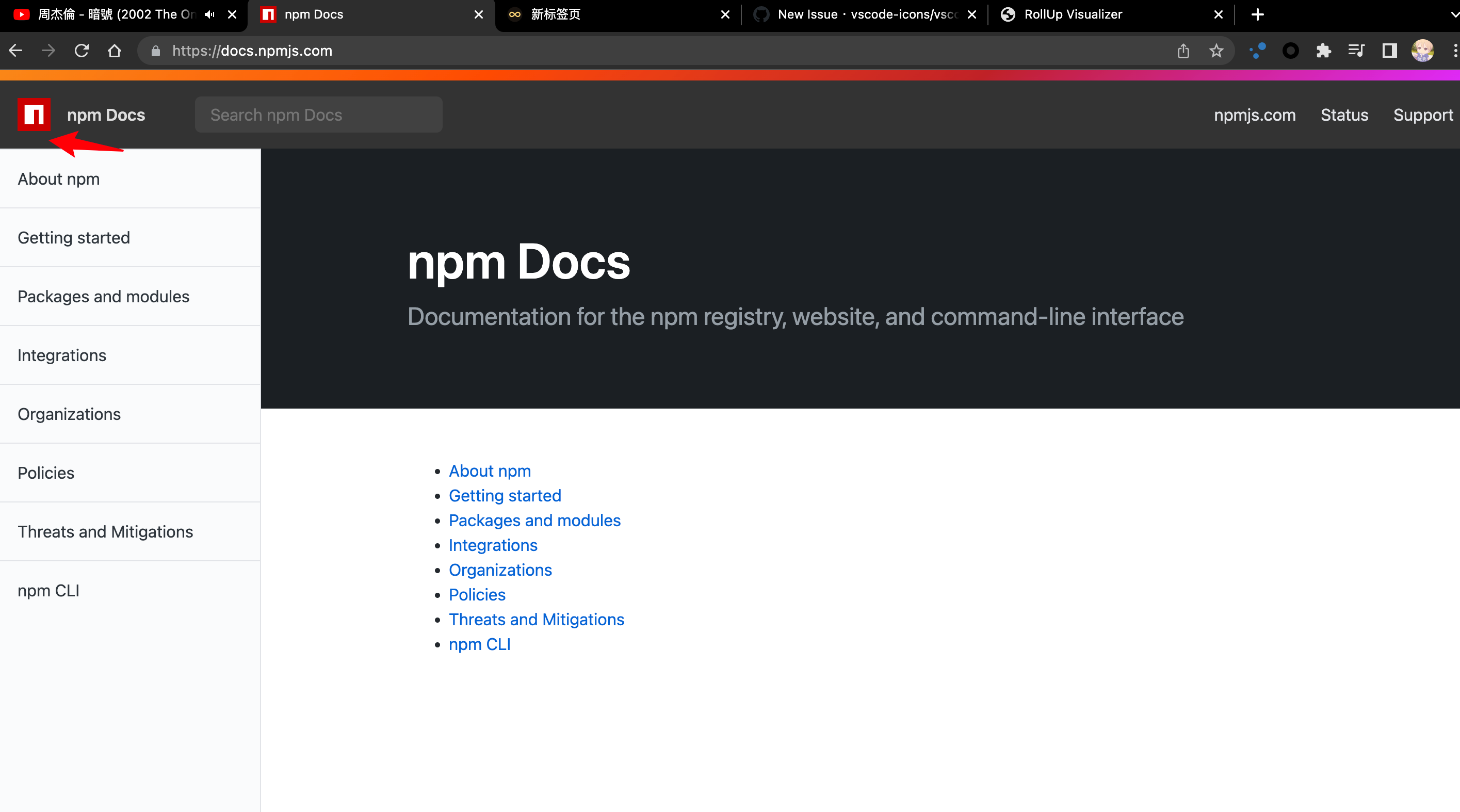Open Getting started in sidebar
Image resolution: width=1460 pixels, height=812 pixels.
pos(131,237)
